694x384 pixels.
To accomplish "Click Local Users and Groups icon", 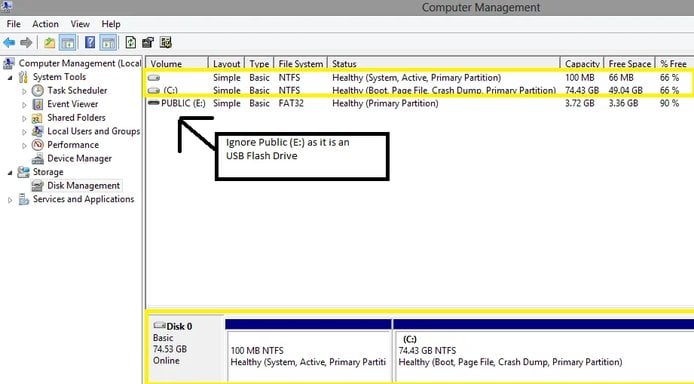I will coord(38,131).
